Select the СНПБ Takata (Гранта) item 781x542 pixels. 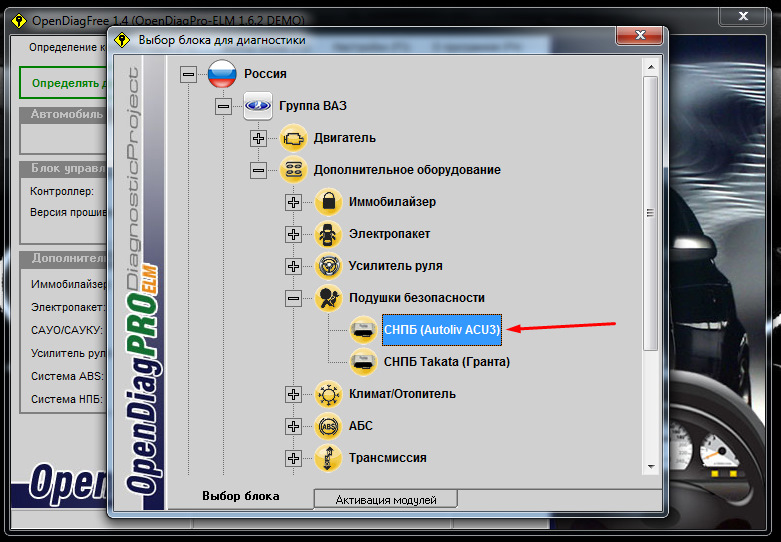pyautogui.click(x=447, y=362)
